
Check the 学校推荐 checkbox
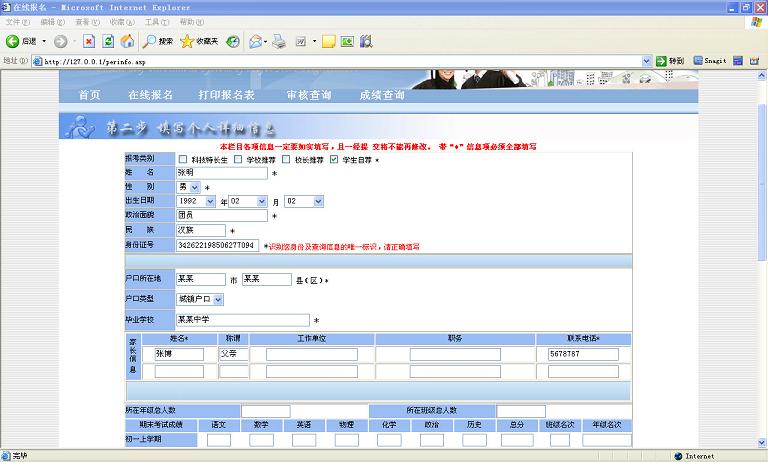(x=238, y=159)
